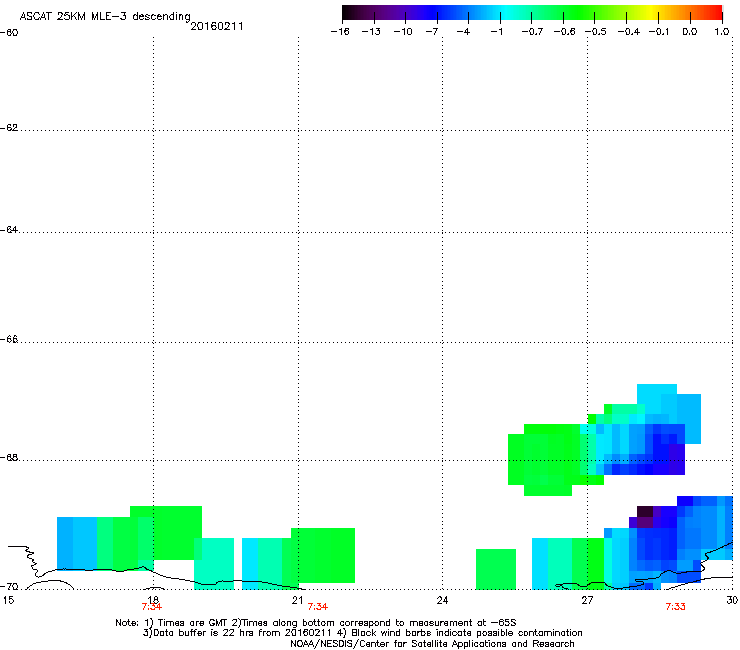740x650 pixels.
Task: Click the '-0.7' colorbar label
Action: click(x=532, y=32)
